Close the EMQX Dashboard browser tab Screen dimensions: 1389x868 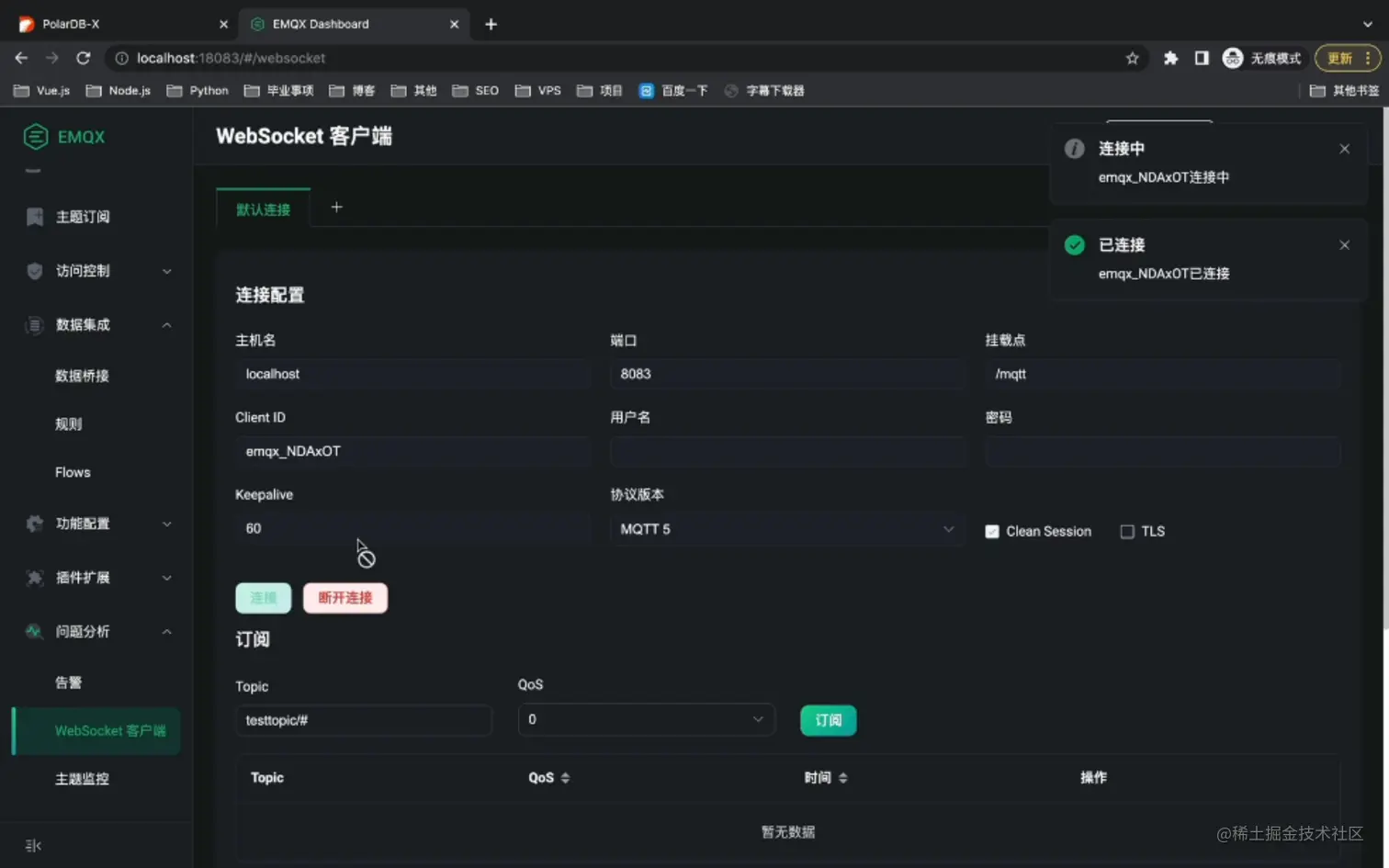tap(454, 24)
